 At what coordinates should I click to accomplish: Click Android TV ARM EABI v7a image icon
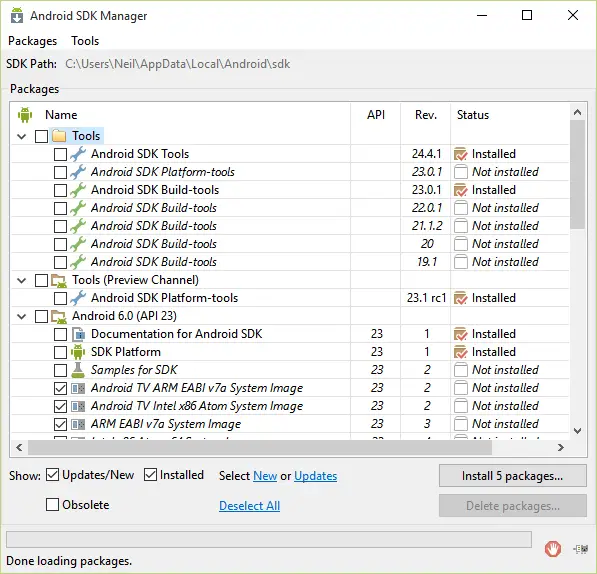point(78,388)
